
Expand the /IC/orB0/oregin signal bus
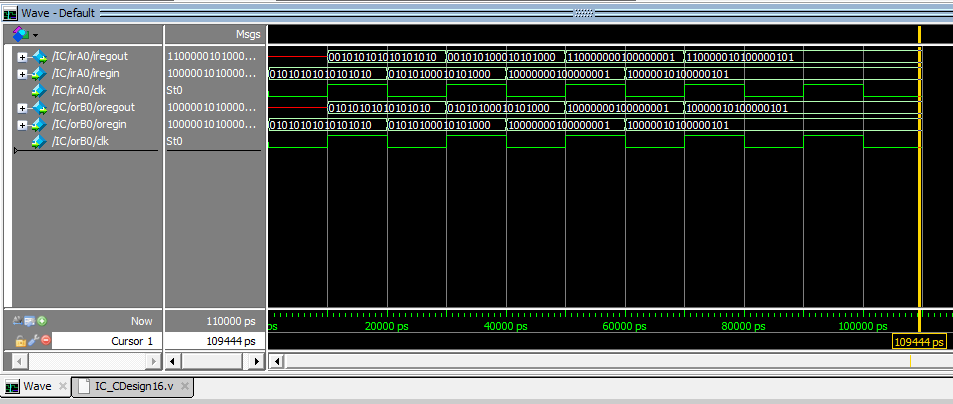pos(22,124)
